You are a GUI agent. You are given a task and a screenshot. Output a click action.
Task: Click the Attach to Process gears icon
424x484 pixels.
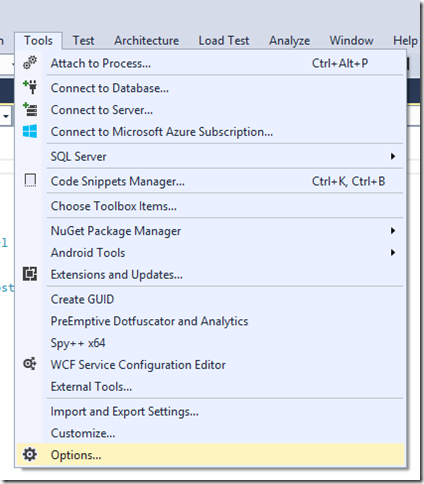(30, 63)
